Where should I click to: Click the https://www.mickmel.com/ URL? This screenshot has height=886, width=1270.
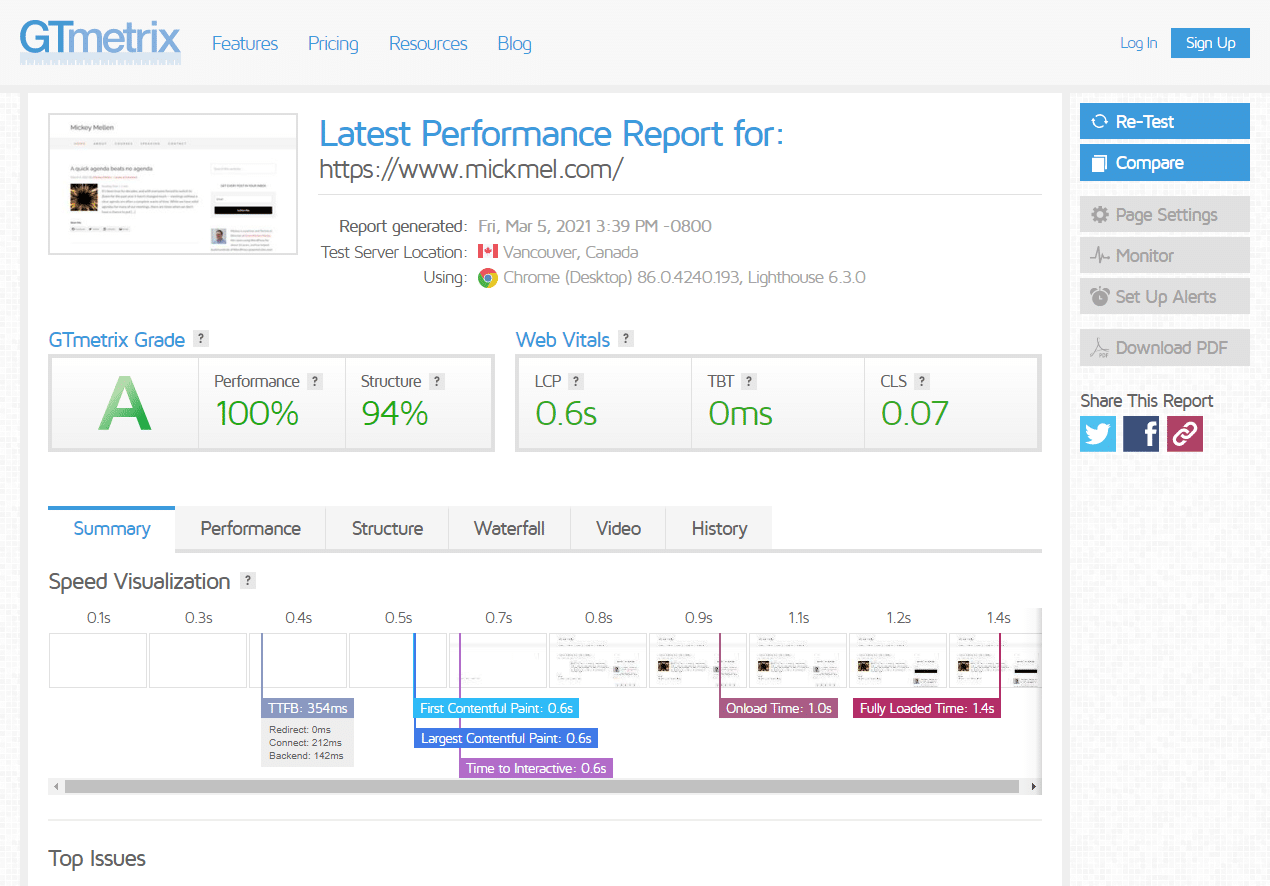(471, 169)
